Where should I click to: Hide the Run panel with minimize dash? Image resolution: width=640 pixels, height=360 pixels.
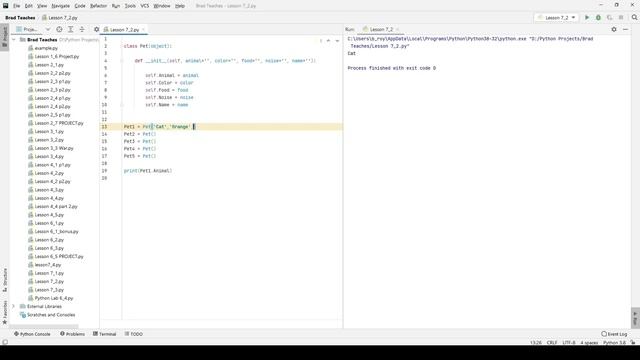click(625, 29)
